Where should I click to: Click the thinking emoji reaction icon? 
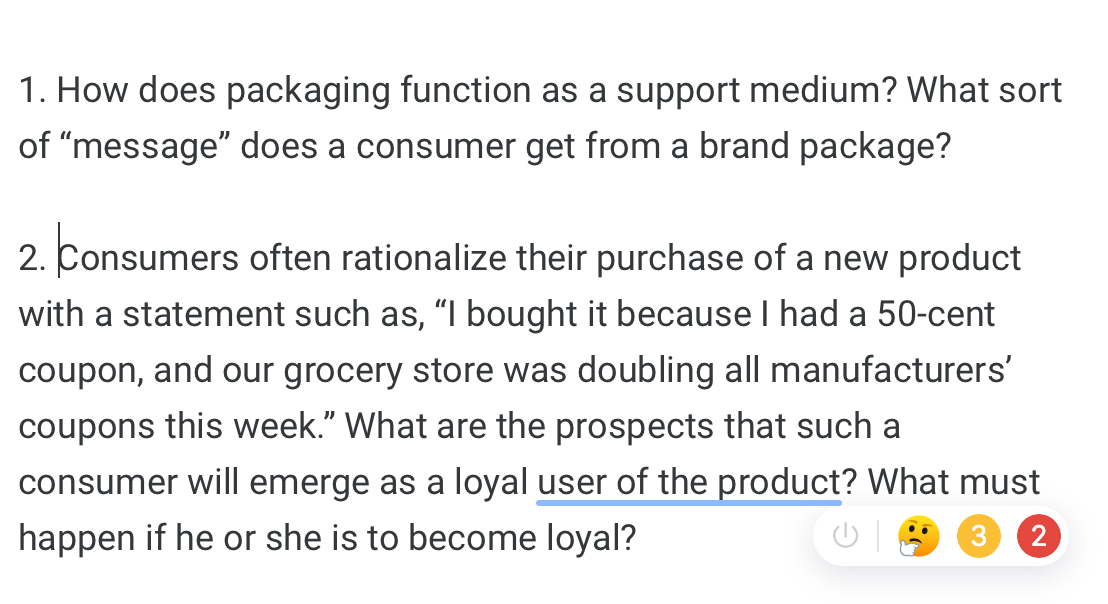(x=916, y=536)
